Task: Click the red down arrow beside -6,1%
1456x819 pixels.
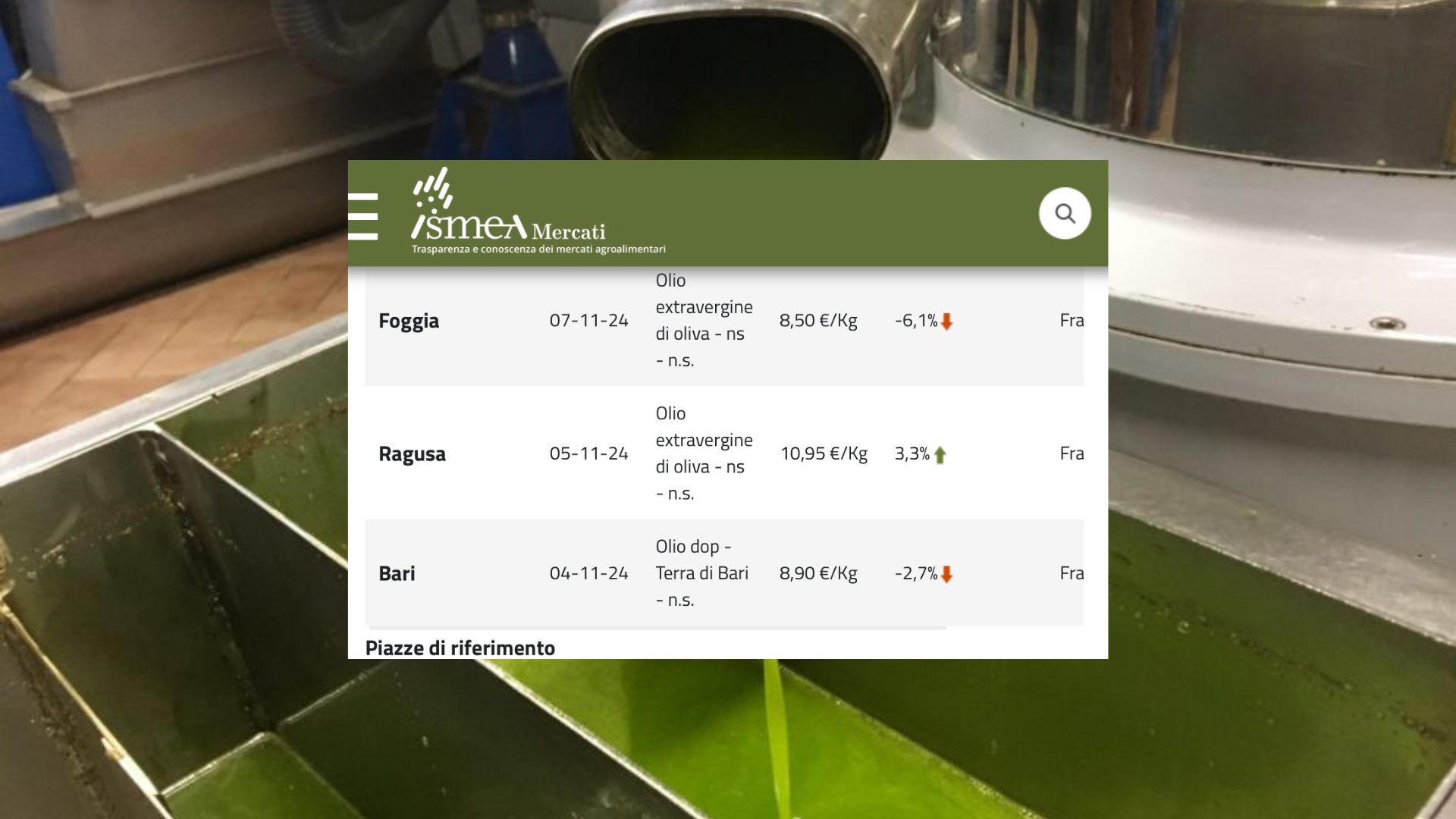Action: 946,322
